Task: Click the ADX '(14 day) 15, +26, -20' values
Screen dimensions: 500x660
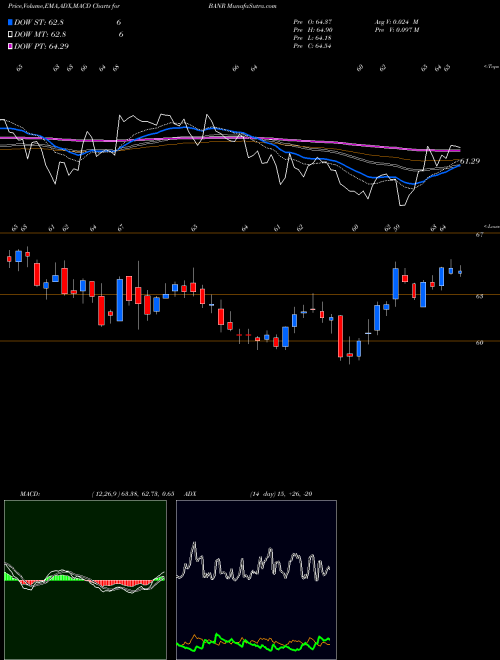Action: pos(281,494)
